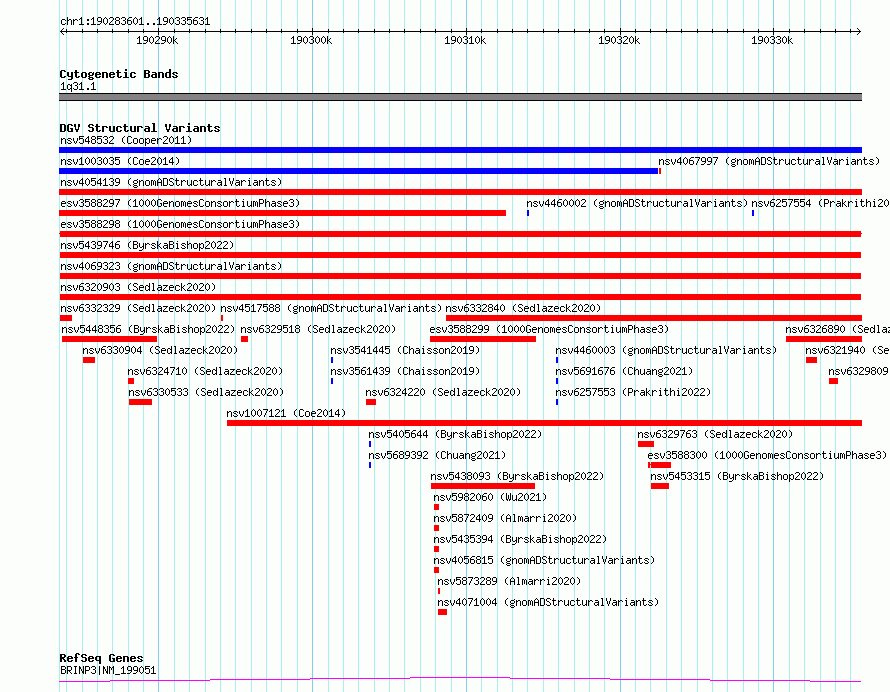Open nsv4054139 gnomADStructuralVariants label
890x692 pixels.
pyautogui.click(x=171, y=182)
